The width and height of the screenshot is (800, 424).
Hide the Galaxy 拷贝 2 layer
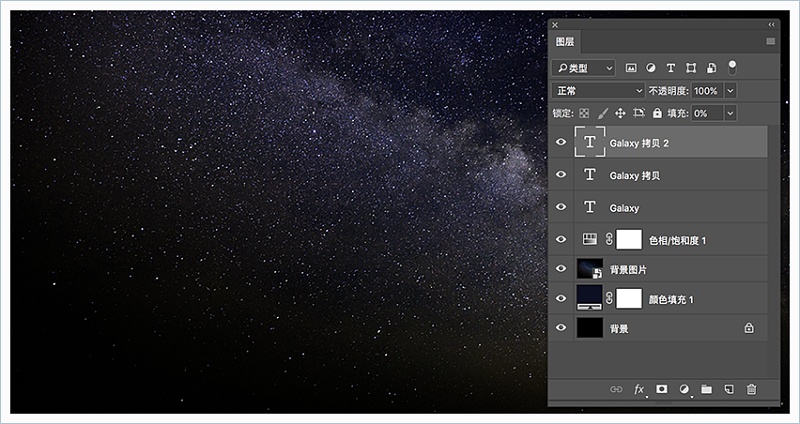pyautogui.click(x=561, y=142)
